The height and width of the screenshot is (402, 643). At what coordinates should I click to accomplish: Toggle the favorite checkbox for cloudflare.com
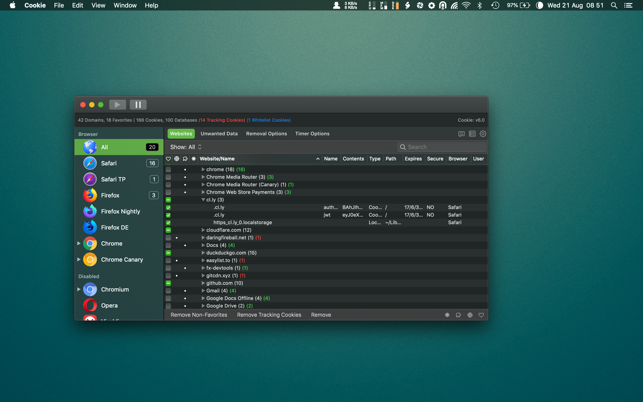(x=168, y=230)
